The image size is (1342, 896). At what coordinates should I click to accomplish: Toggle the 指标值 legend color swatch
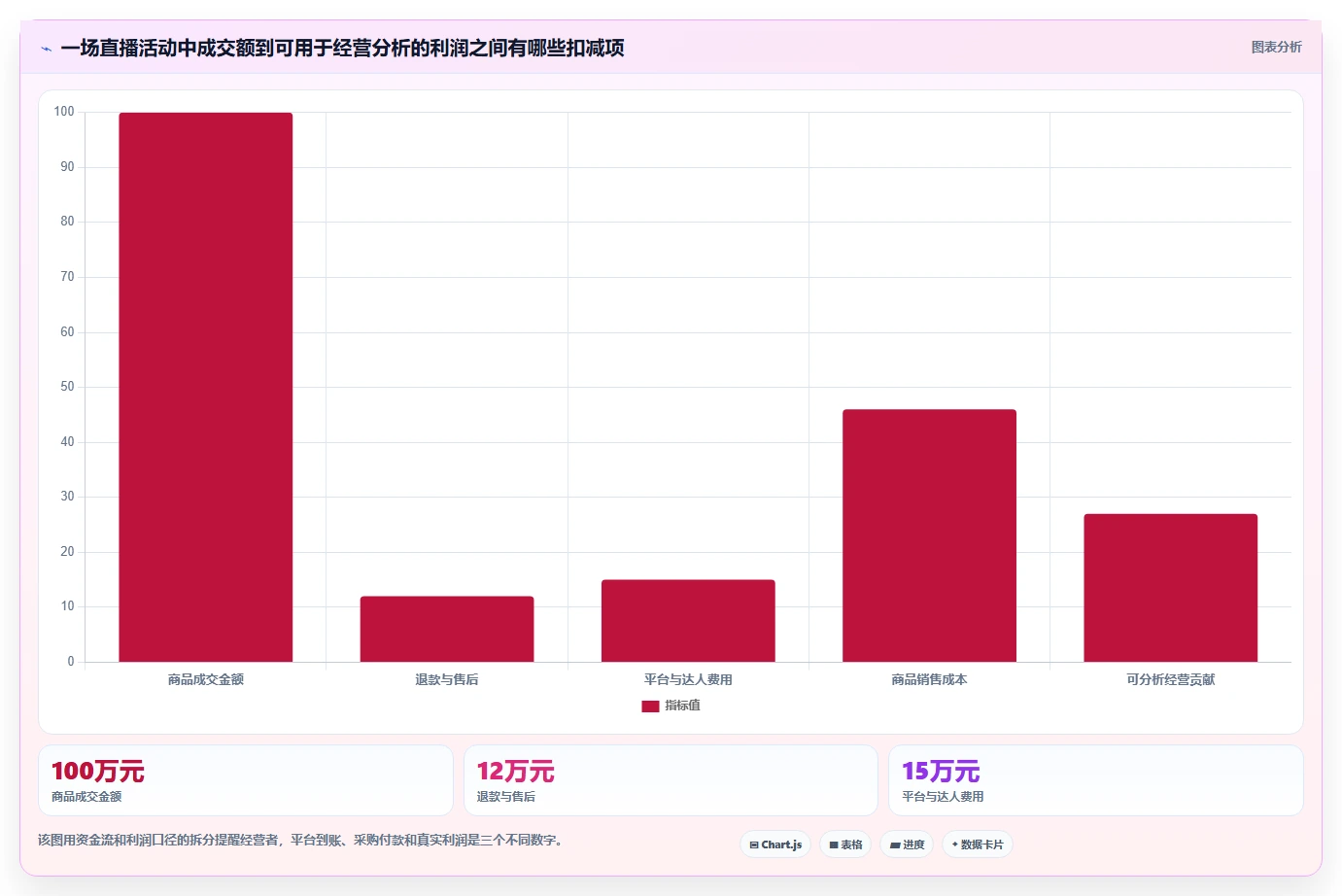point(650,706)
